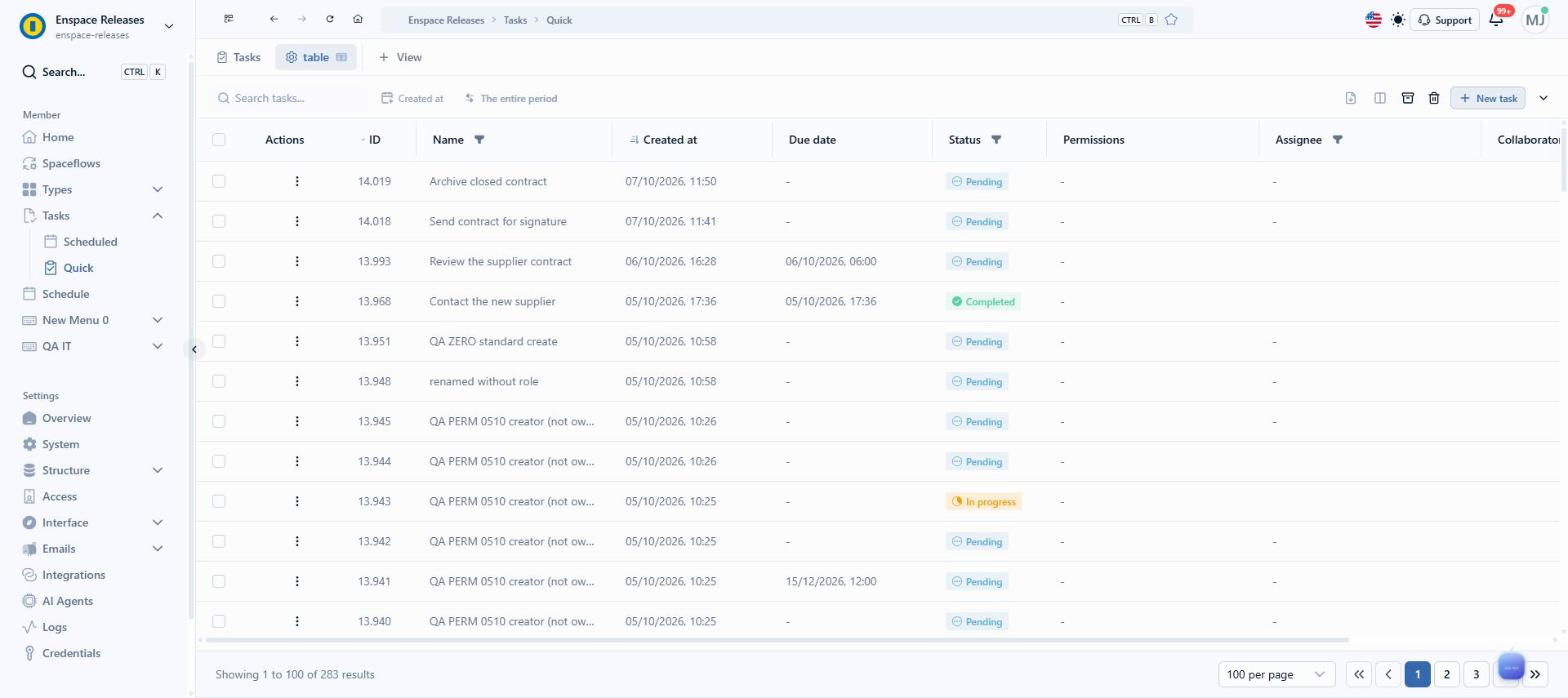Expand the New Menu 0 section
The width and height of the screenshot is (1568, 698).
tap(157, 320)
